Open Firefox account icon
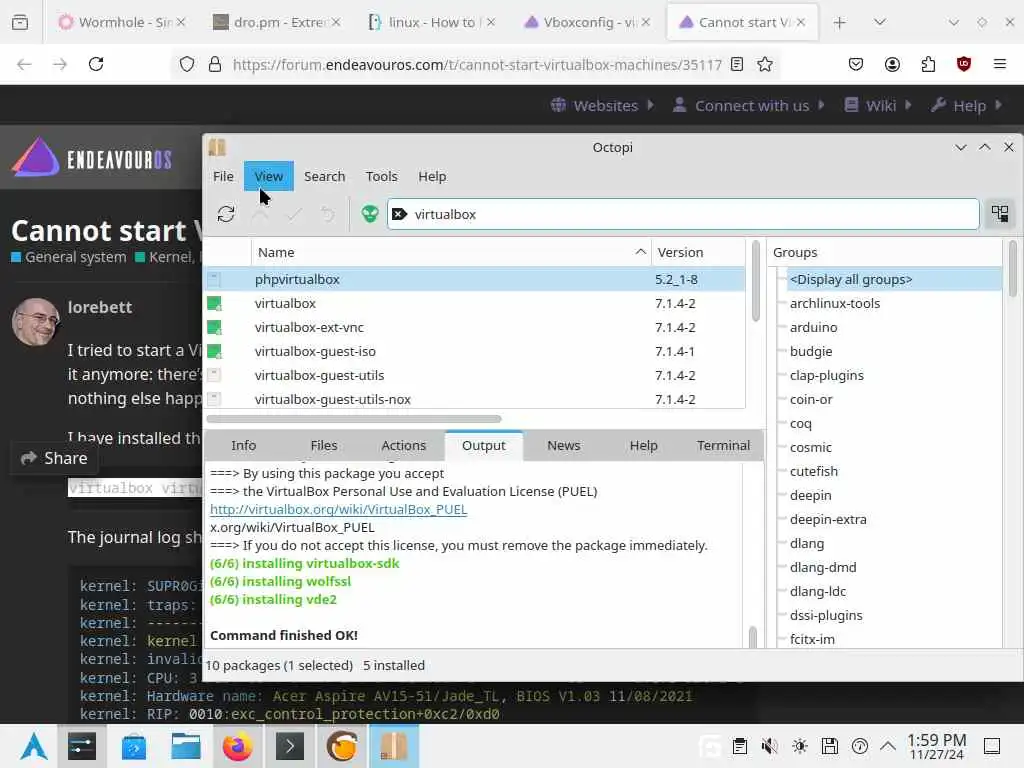This screenshot has height=768, width=1024. [x=892, y=64]
